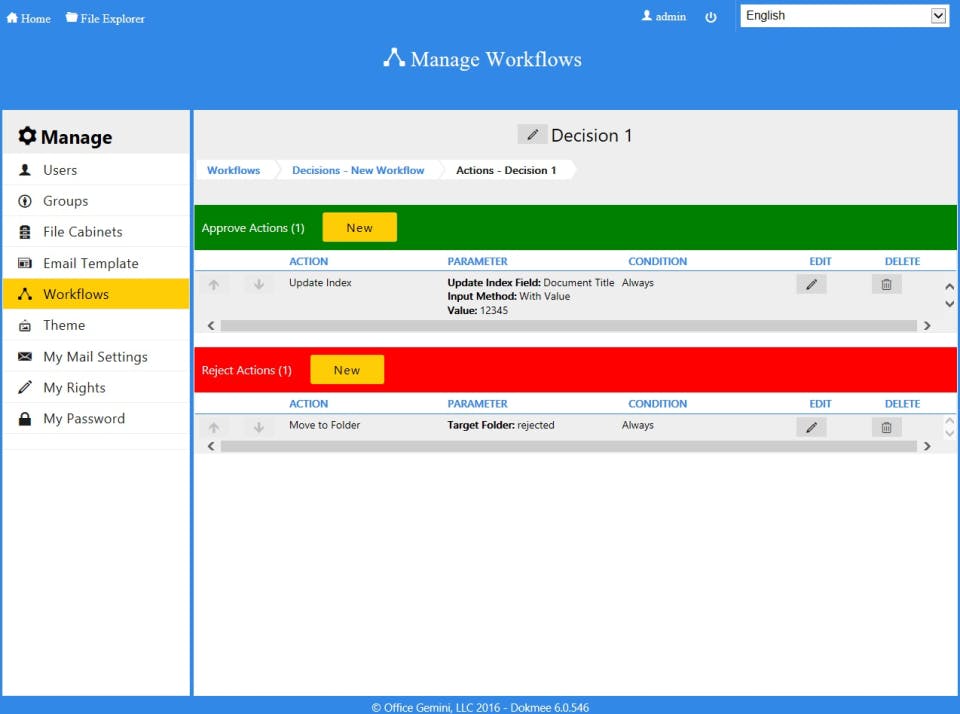Go to Workflows breadcrumb

coord(233,170)
